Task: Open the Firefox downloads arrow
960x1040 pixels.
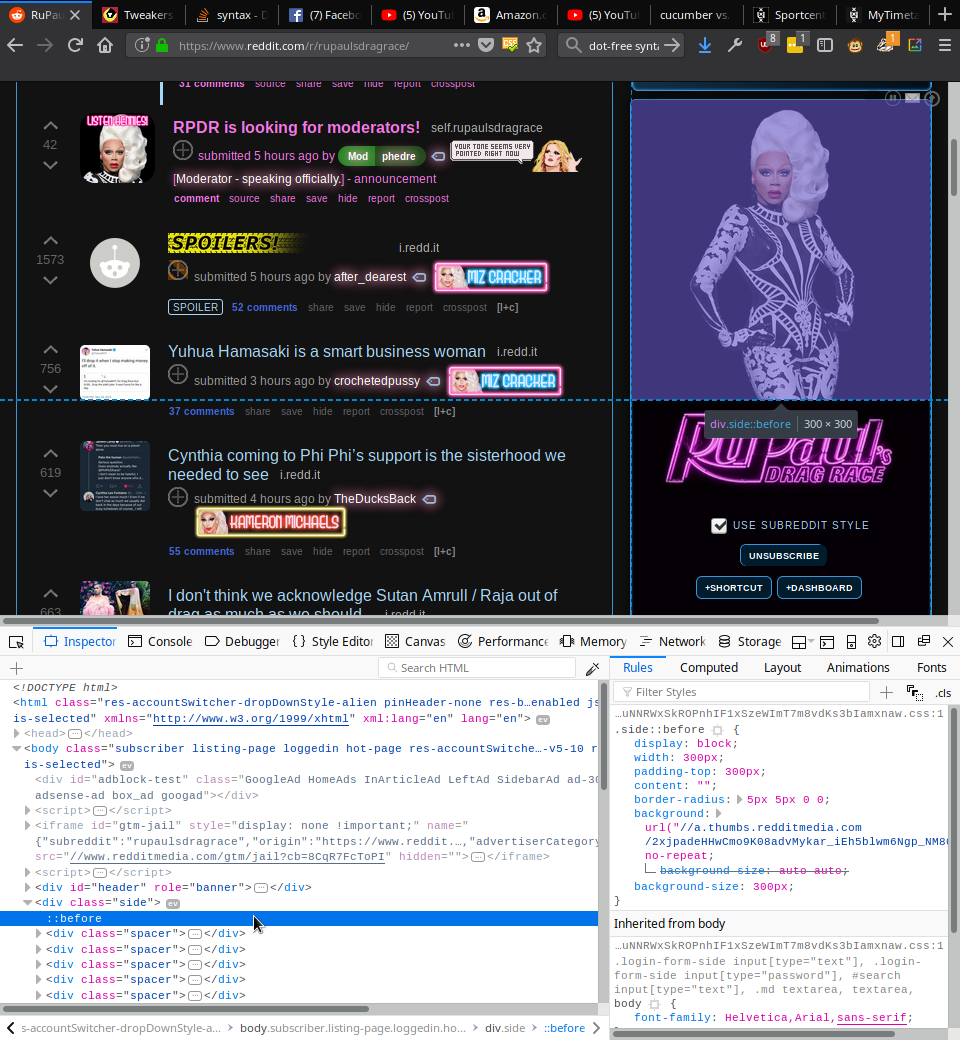Action: pyautogui.click(x=705, y=45)
